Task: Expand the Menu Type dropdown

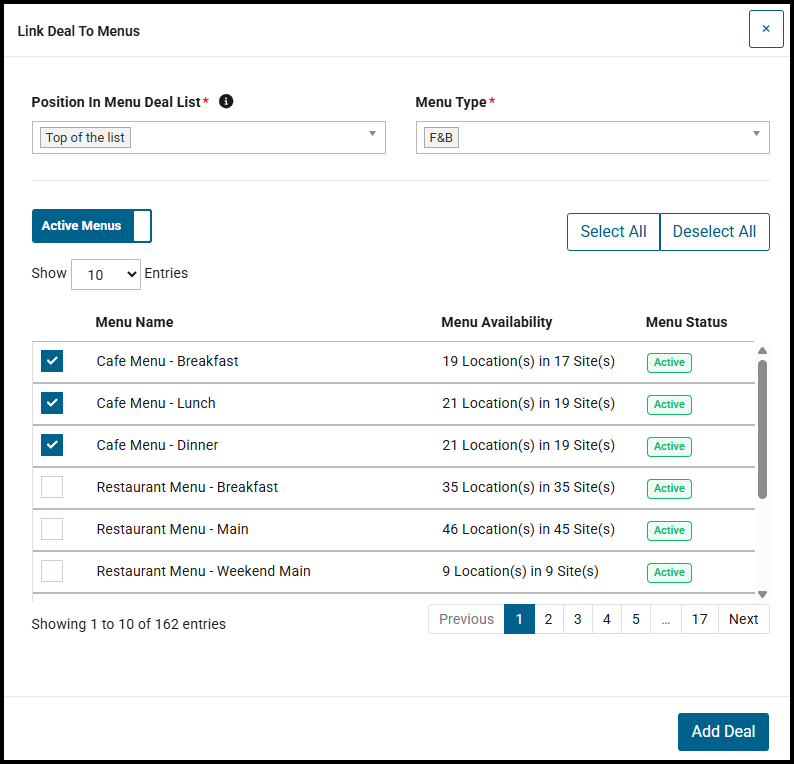Action: click(x=592, y=137)
